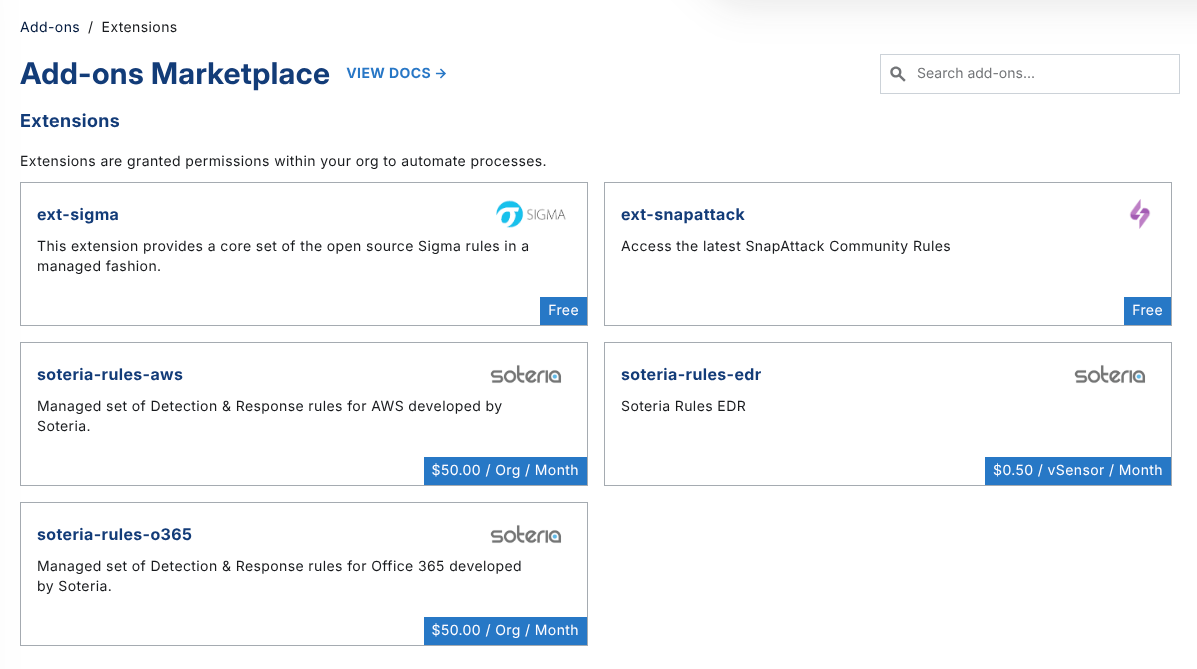Viewport: 1197px width, 669px height.
Task: Click Soteria logo on soteria-rules-aws card
Action: coord(525,375)
